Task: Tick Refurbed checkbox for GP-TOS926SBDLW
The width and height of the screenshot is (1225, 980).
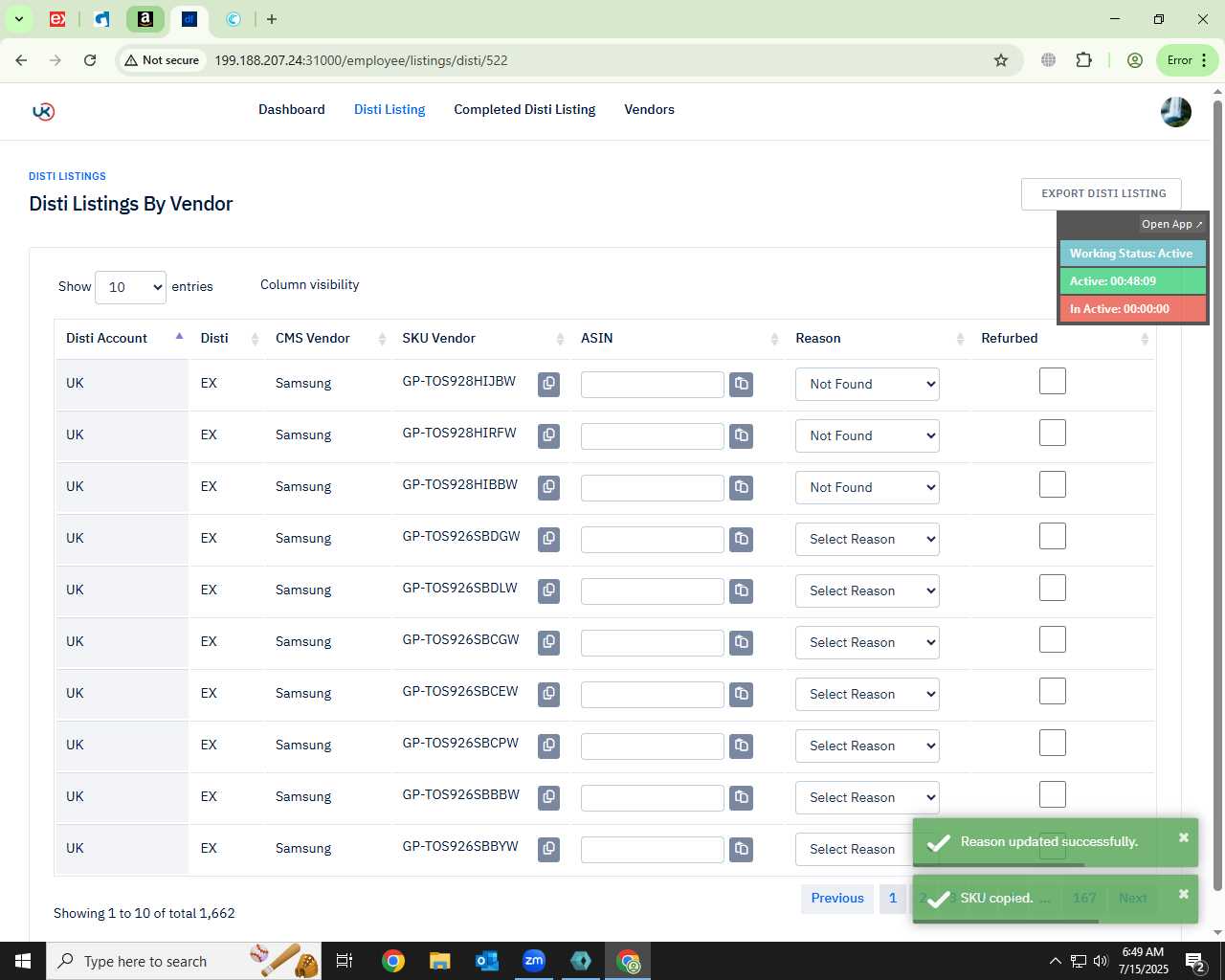Action: (1053, 588)
